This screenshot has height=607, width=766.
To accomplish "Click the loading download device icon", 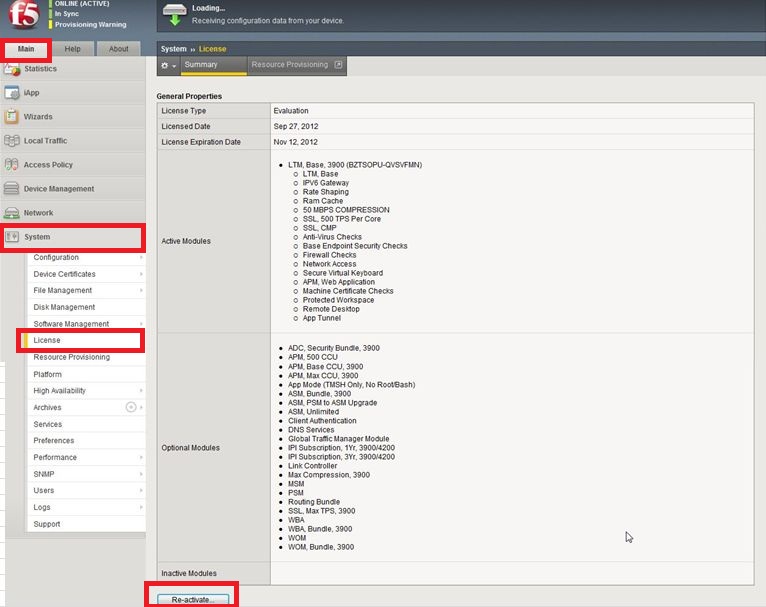I will [x=174, y=15].
